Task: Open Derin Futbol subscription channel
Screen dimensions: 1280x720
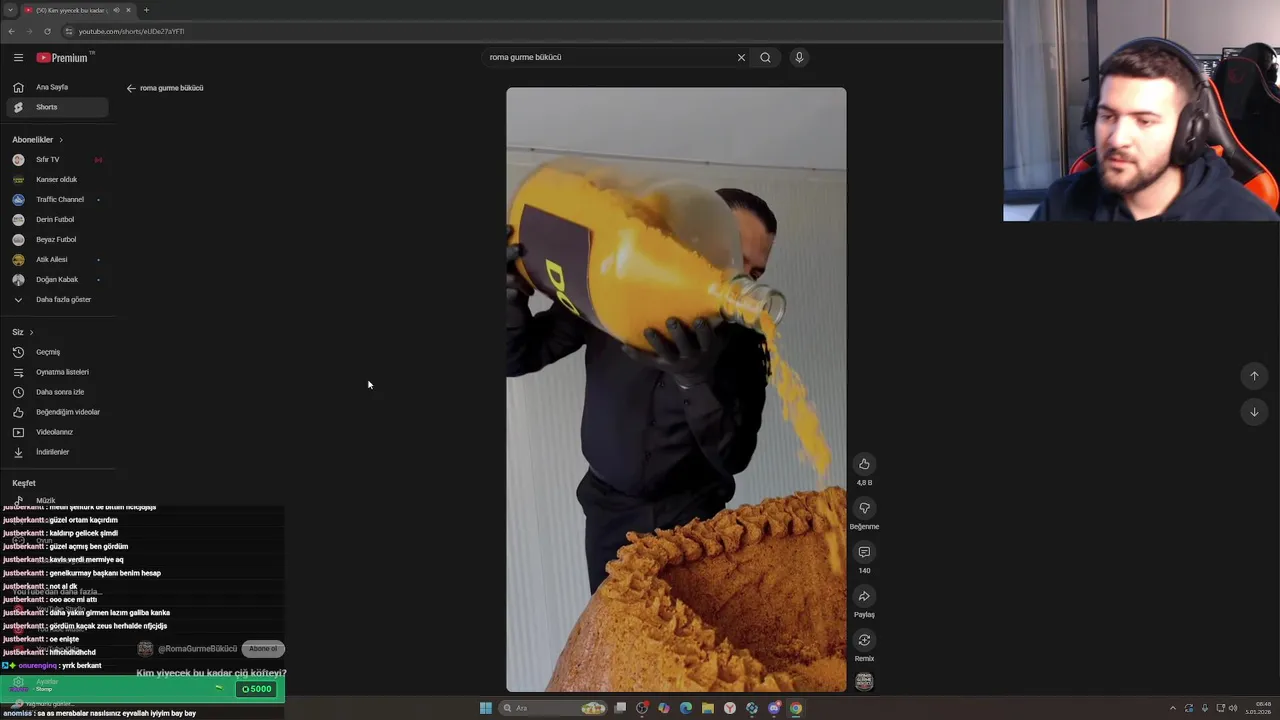Action: pos(56,220)
